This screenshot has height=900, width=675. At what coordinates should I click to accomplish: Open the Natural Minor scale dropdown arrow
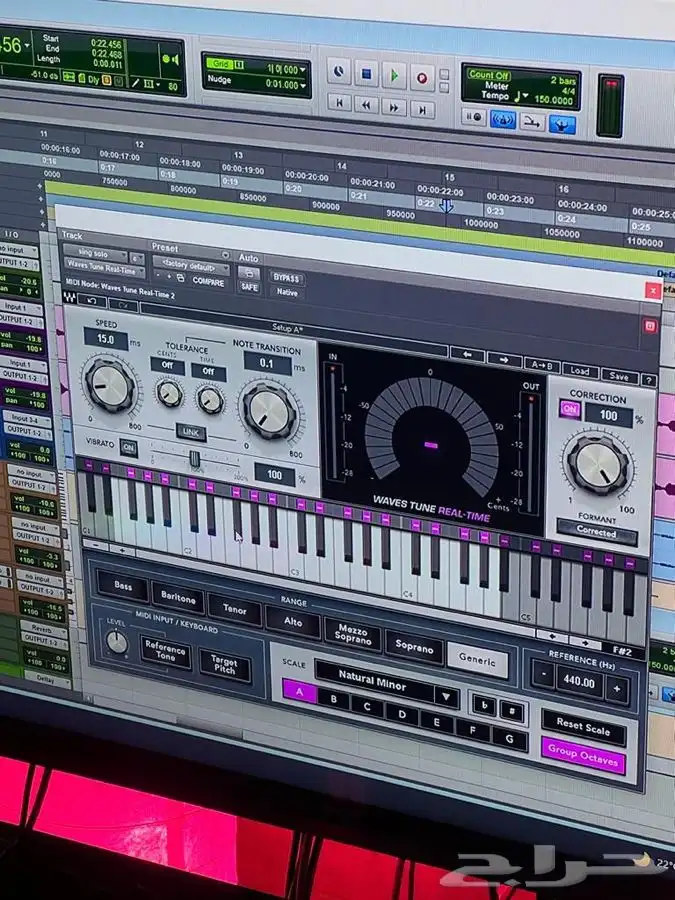(446, 696)
